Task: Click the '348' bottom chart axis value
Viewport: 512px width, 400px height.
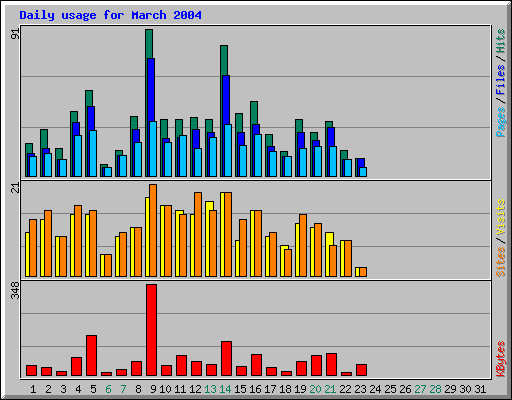Action: point(15,290)
